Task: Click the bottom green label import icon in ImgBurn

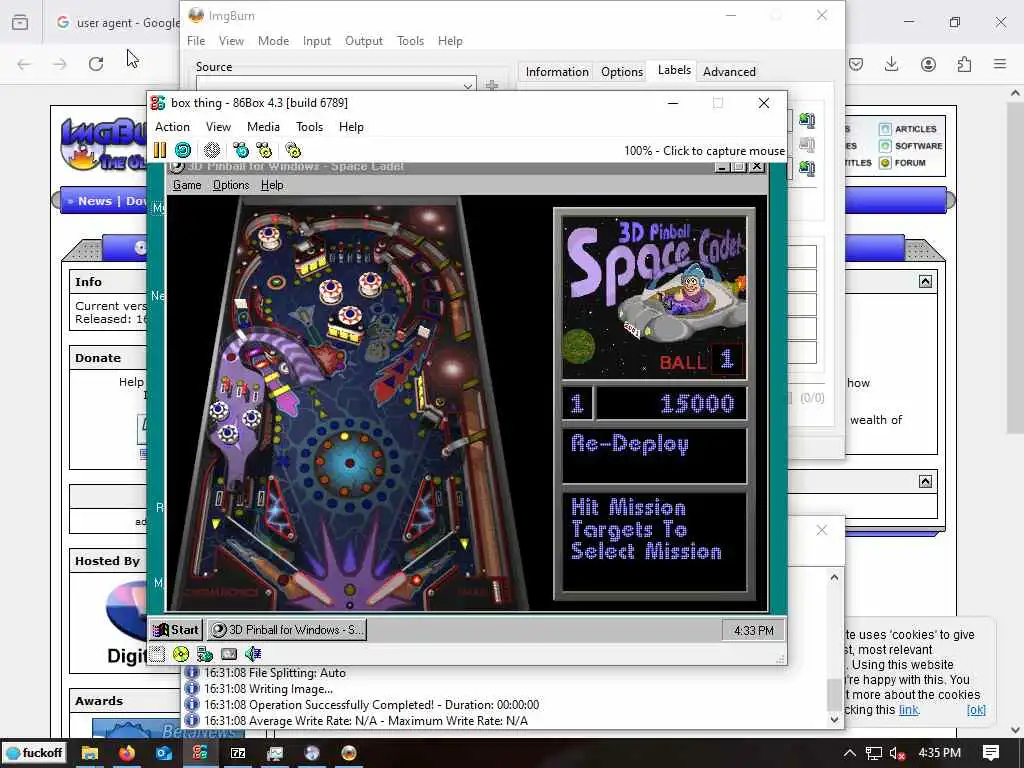Action: click(x=807, y=168)
